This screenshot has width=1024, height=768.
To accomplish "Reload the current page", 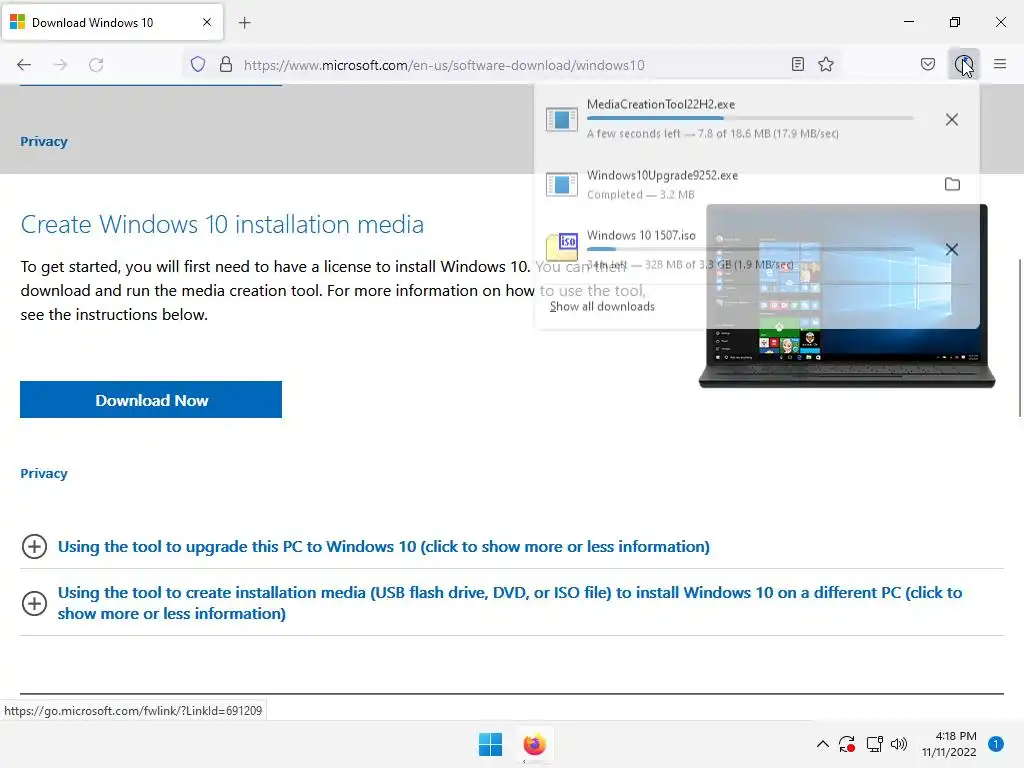I will [96, 64].
